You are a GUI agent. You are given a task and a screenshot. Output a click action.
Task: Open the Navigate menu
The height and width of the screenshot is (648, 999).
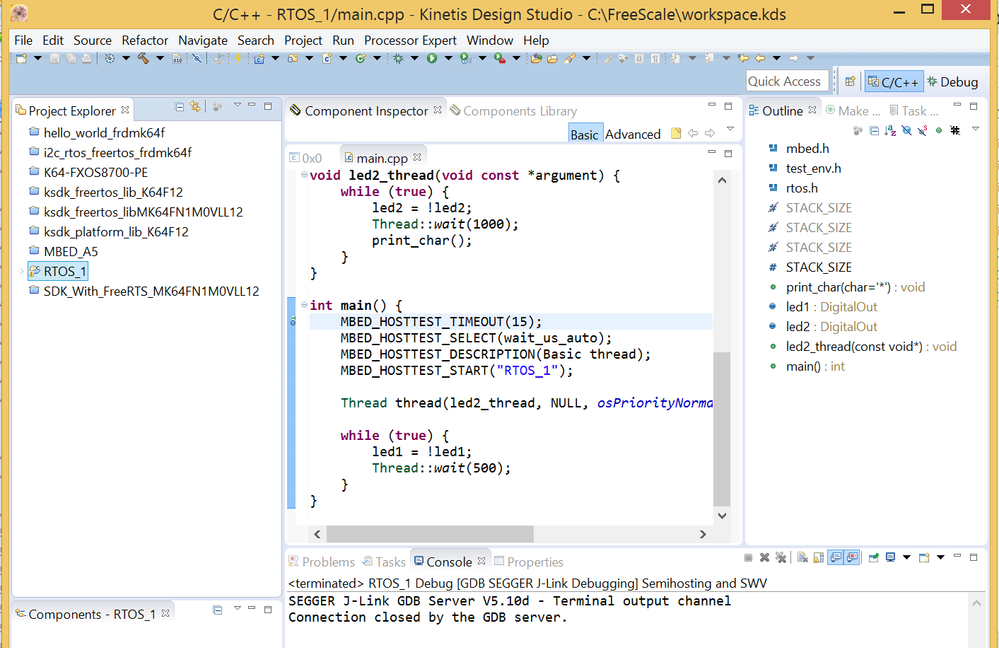click(x=203, y=40)
